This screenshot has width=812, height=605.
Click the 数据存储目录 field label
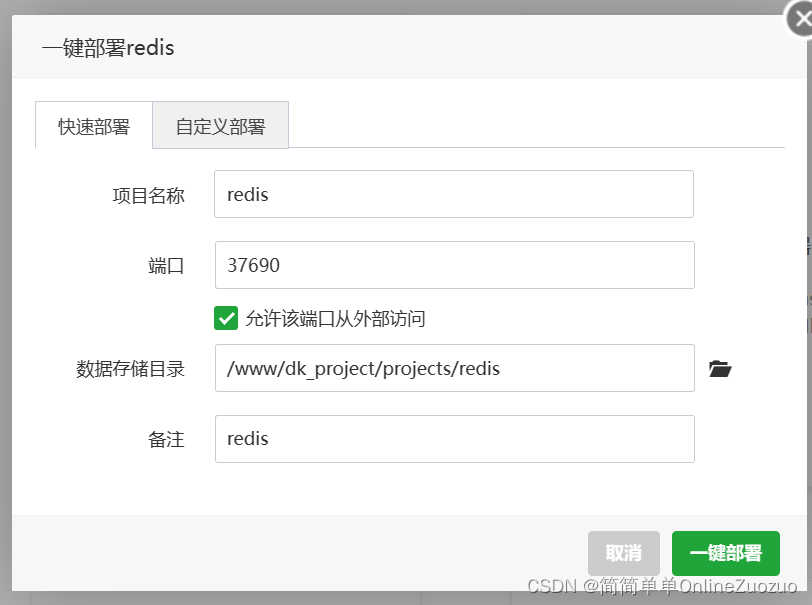(x=130, y=369)
